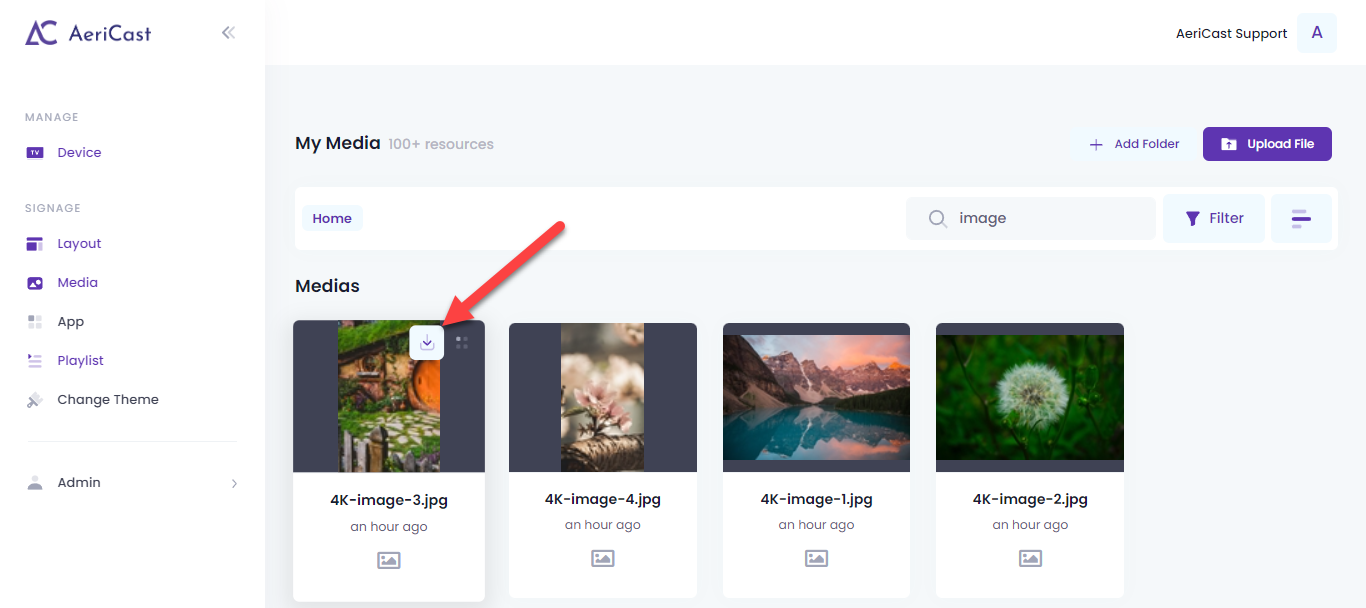Open the Admin menu item

[x=79, y=483]
